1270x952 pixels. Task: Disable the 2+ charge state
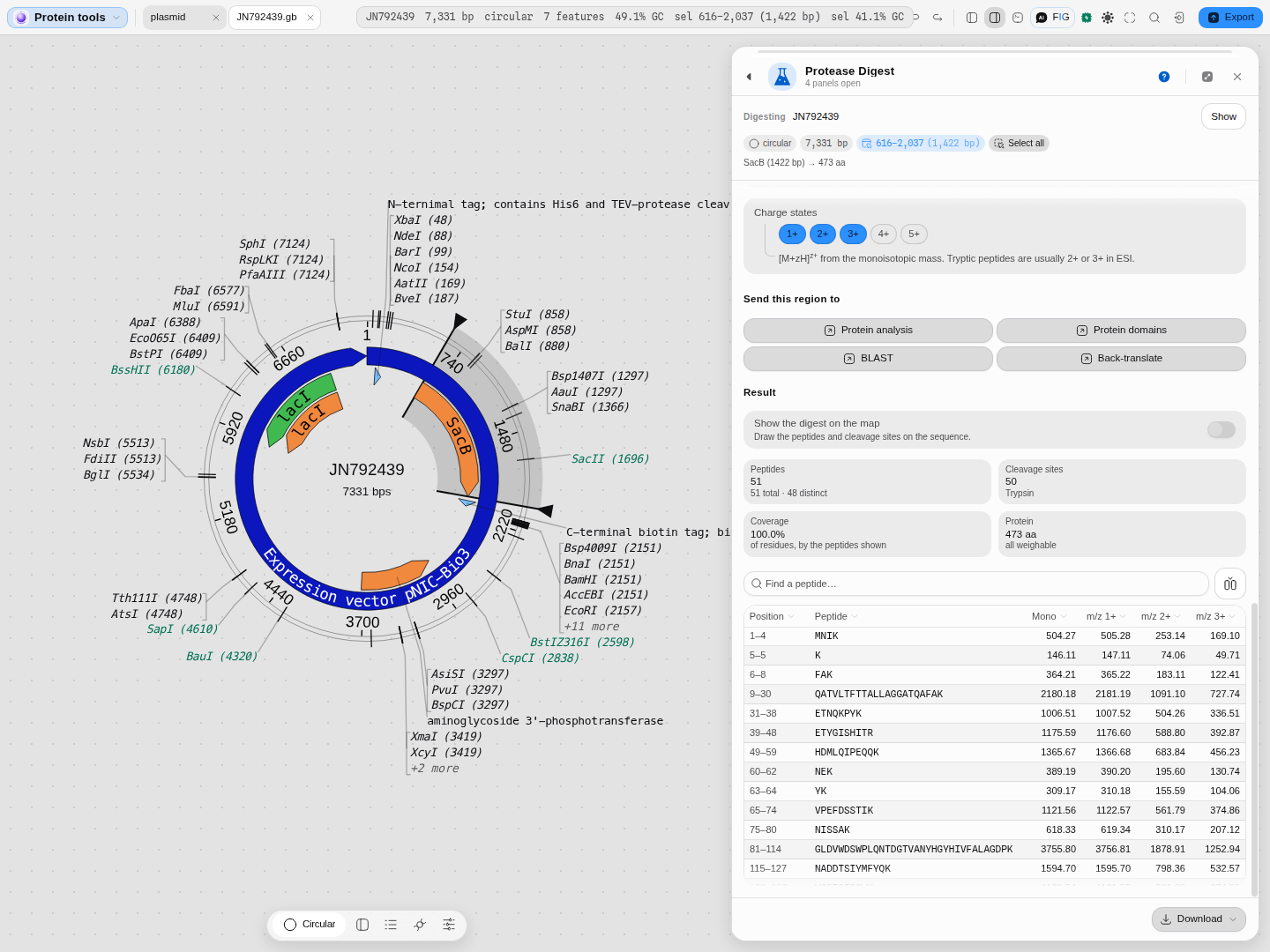[823, 234]
